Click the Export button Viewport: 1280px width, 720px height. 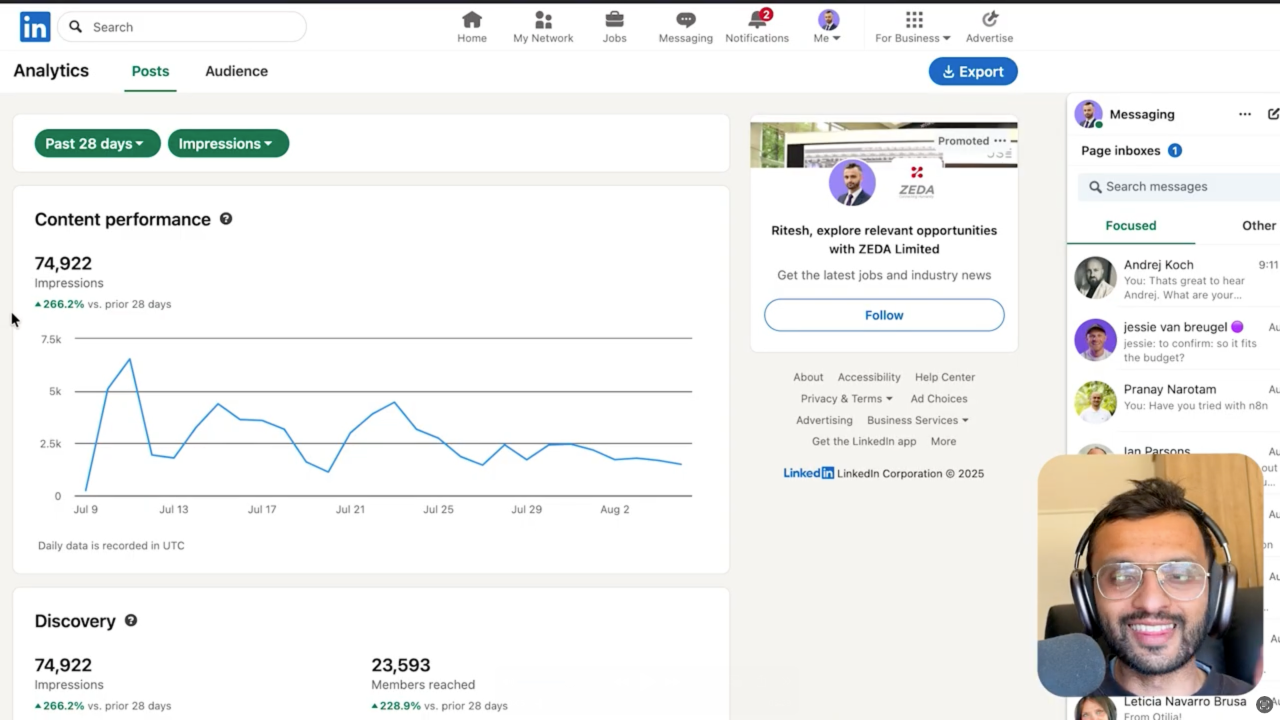pyautogui.click(x=973, y=72)
